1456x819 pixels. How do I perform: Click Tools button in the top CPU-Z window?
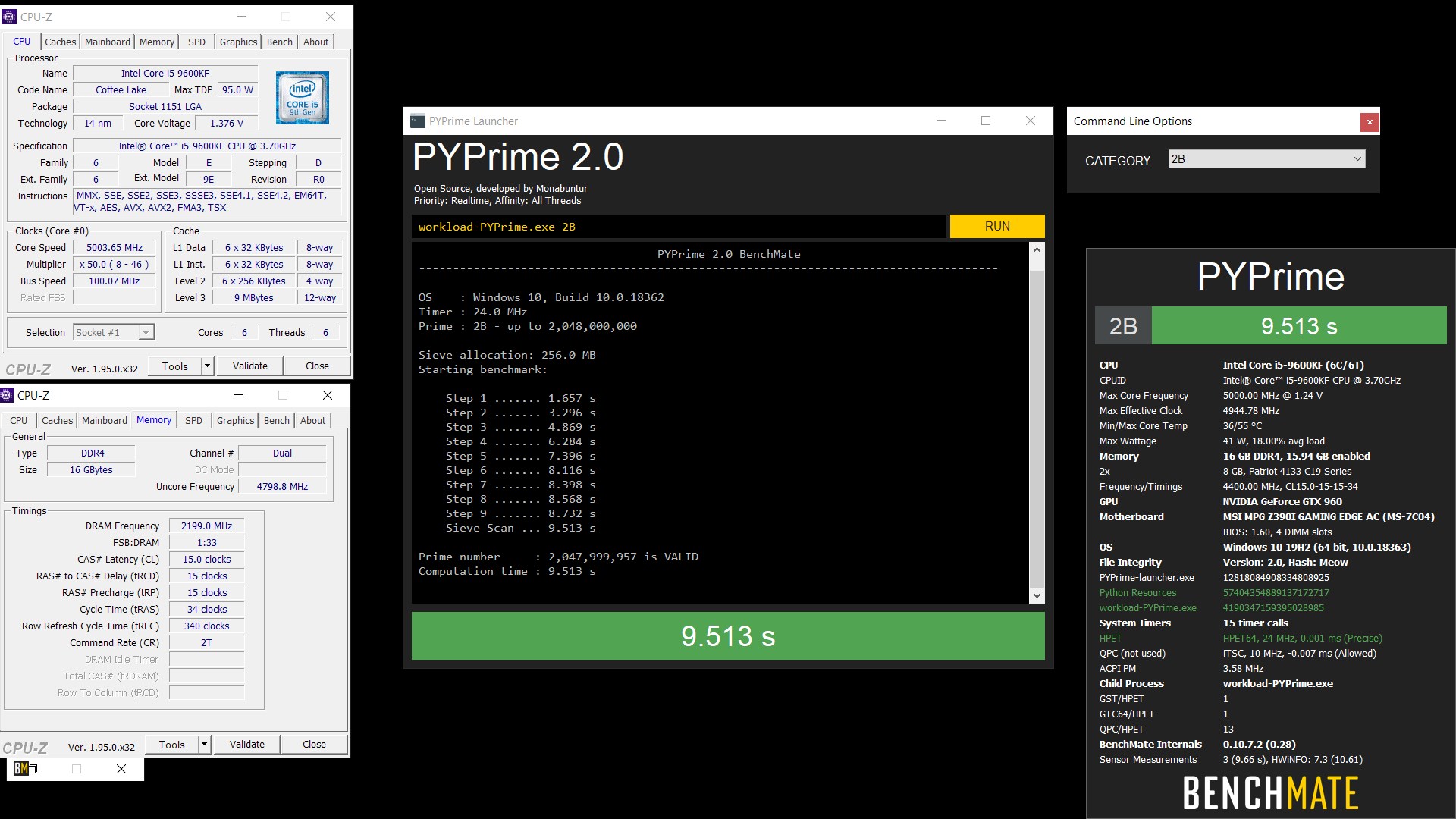click(175, 366)
